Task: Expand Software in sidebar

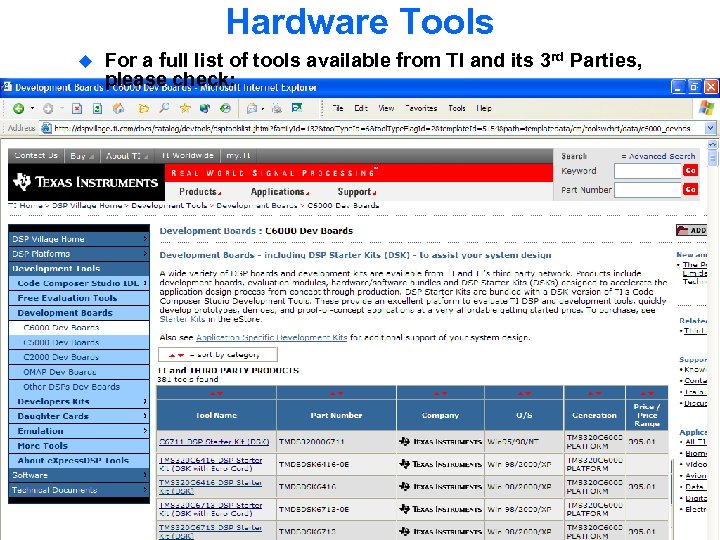Action: [x=79, y=475]
